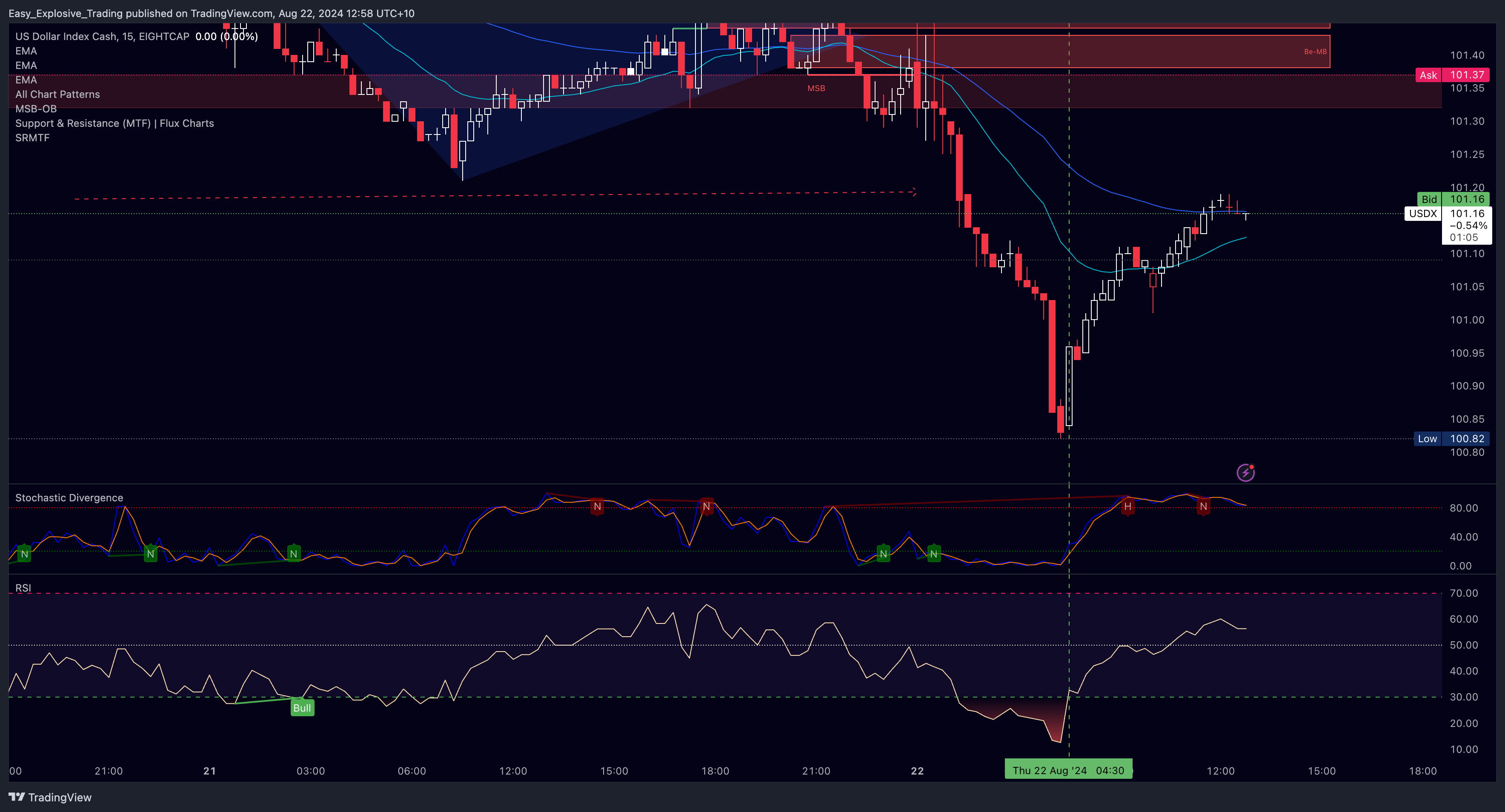Click the 101.30 price axis value

click(1467, 122)
